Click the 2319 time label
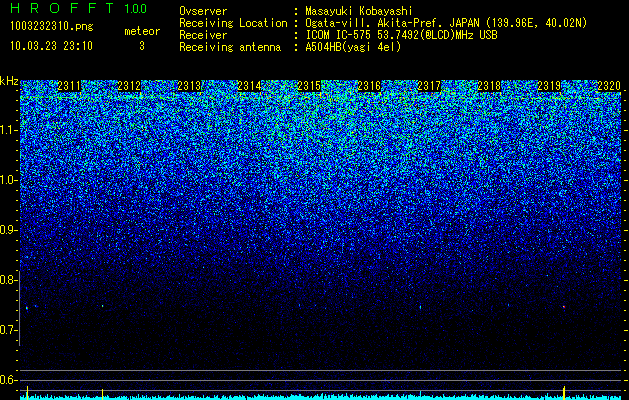Viewport: 629px width, 400px height. [549, 86]
